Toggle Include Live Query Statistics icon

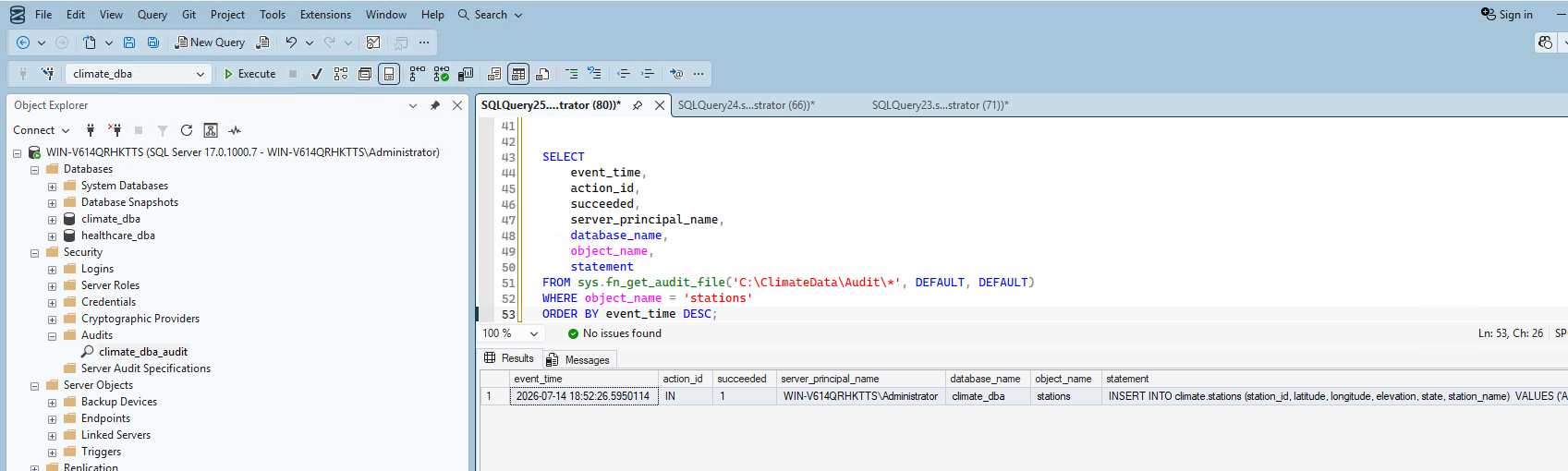point(442,74)
